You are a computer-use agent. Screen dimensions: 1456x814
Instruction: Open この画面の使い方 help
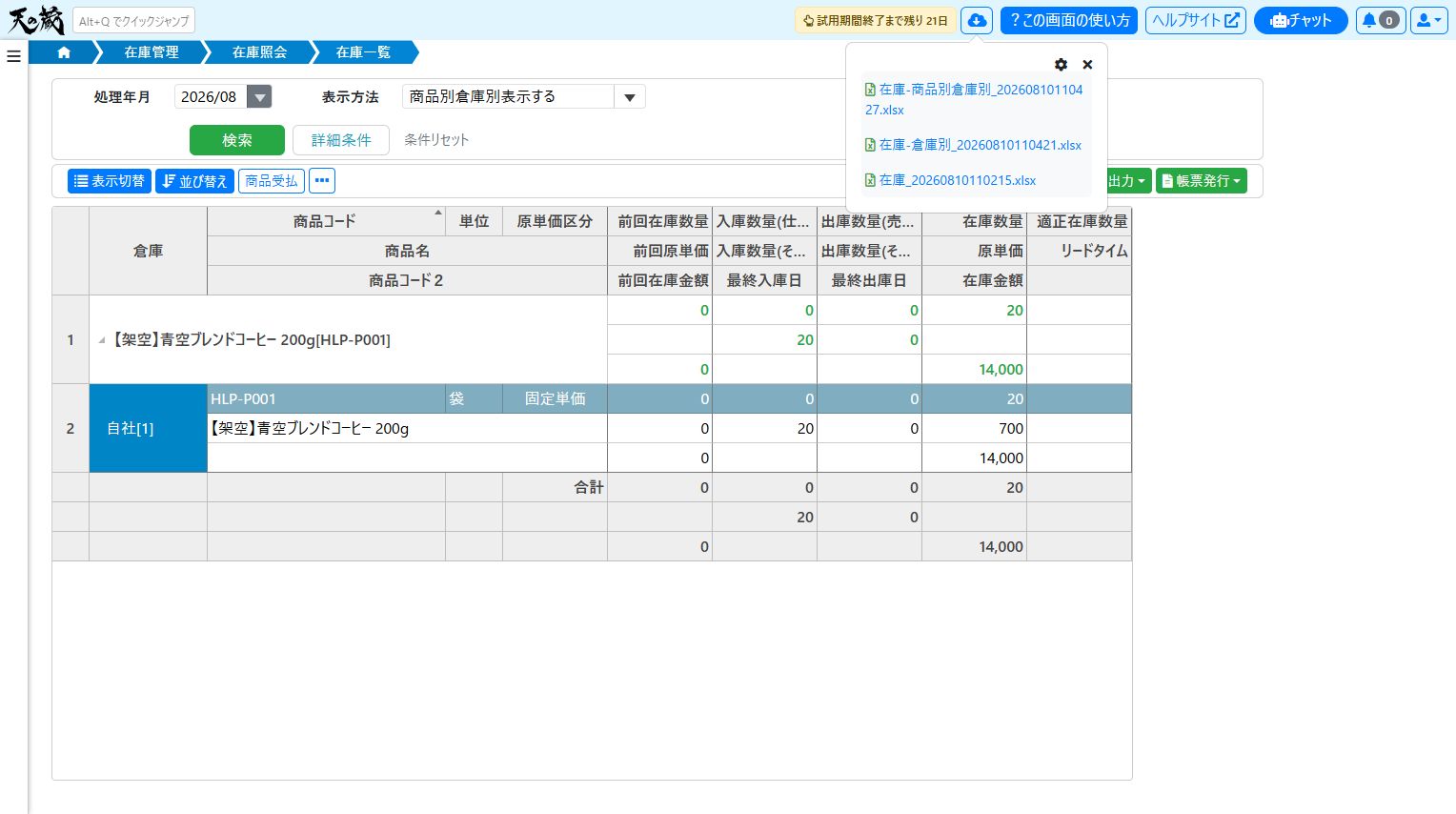pyautogui.click(x=1069, y=20)
